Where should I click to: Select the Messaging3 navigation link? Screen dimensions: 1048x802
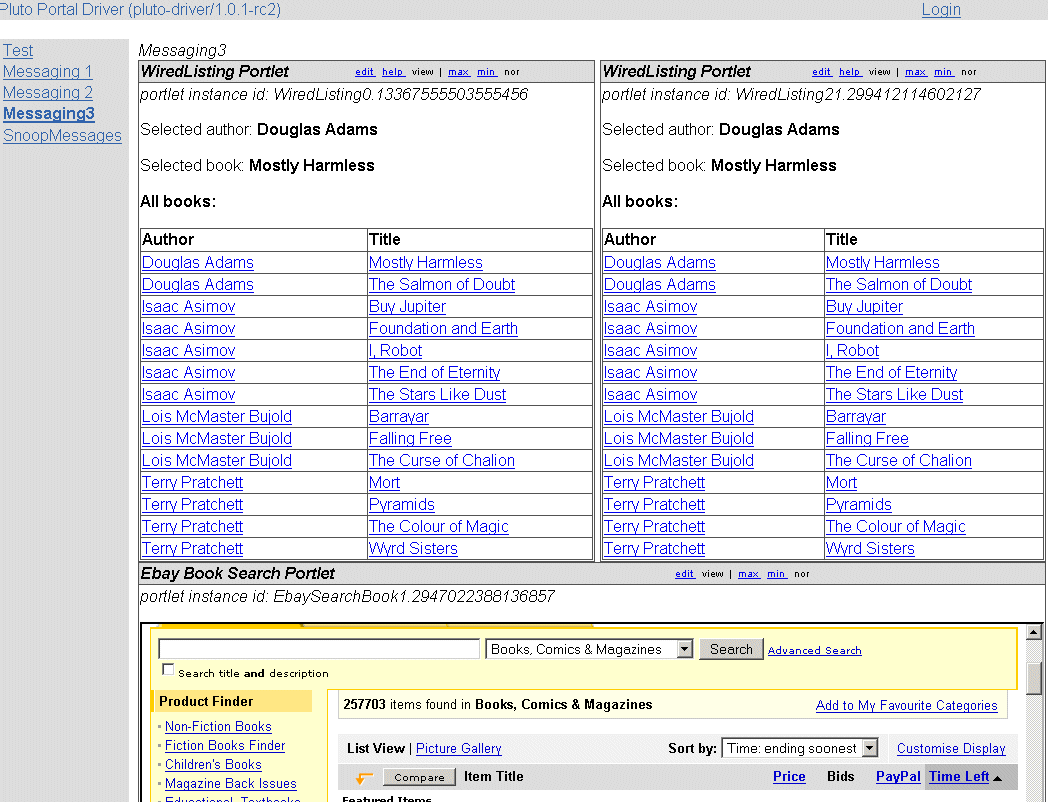[x=49, y=114]
